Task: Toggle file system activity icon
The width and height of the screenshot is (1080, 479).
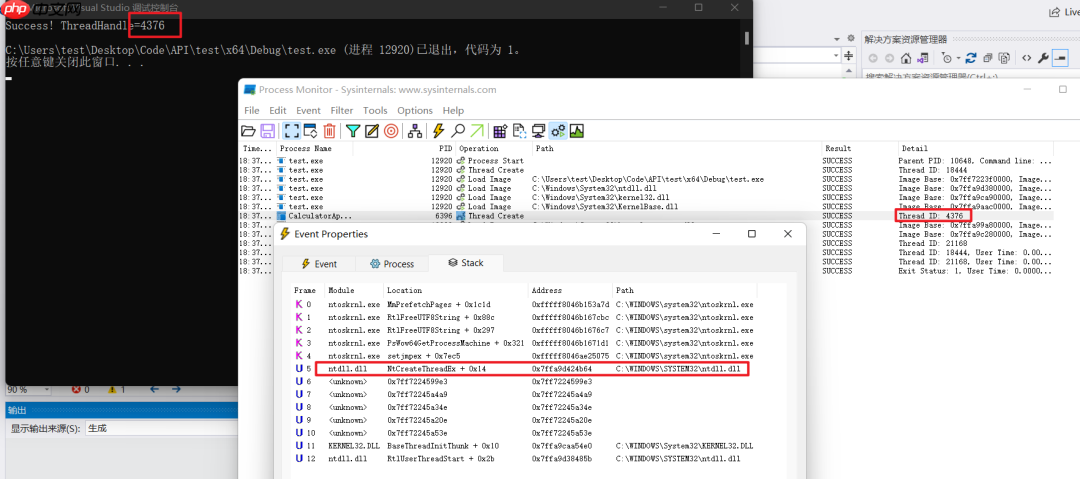Action: (x=520, y=130)
